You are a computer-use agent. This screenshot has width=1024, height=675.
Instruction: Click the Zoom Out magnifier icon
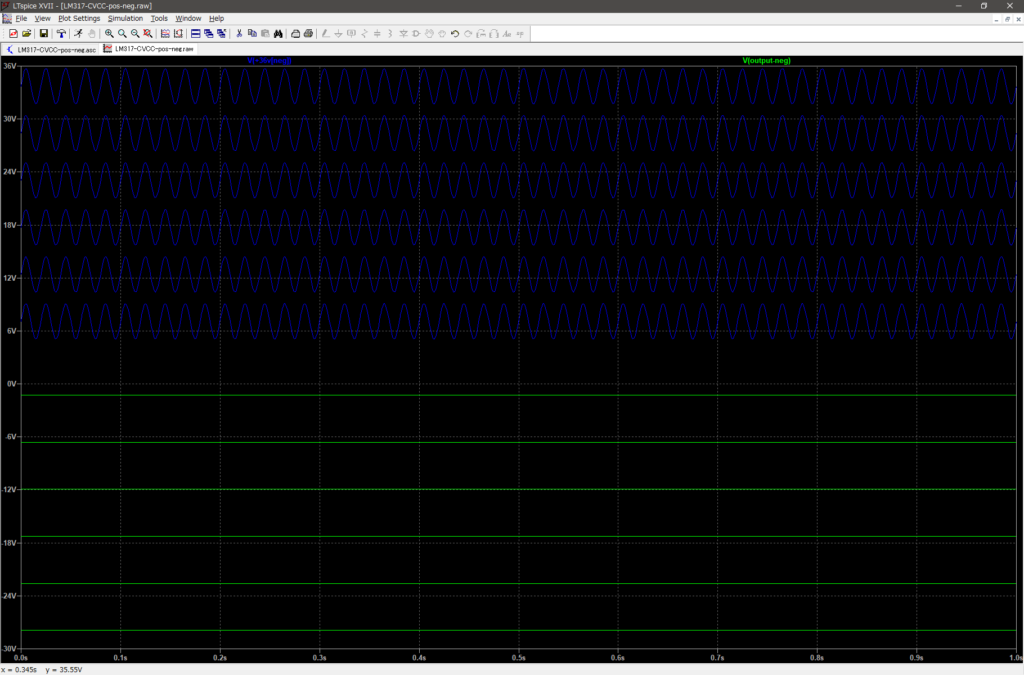coord(135,33)
